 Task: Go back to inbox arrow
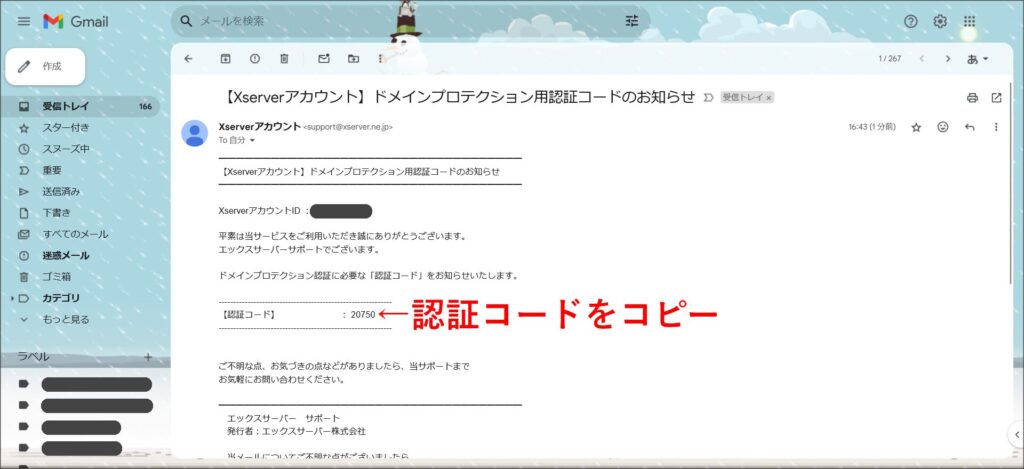[x=189, y=59]
